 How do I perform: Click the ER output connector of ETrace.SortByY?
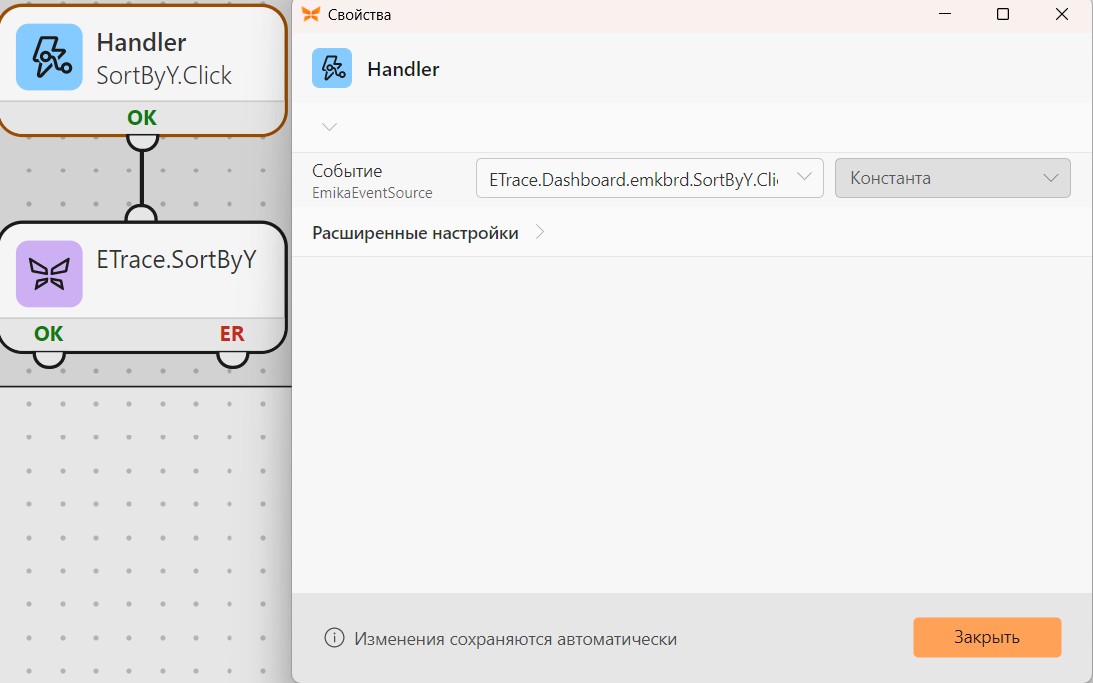point(232,359)
